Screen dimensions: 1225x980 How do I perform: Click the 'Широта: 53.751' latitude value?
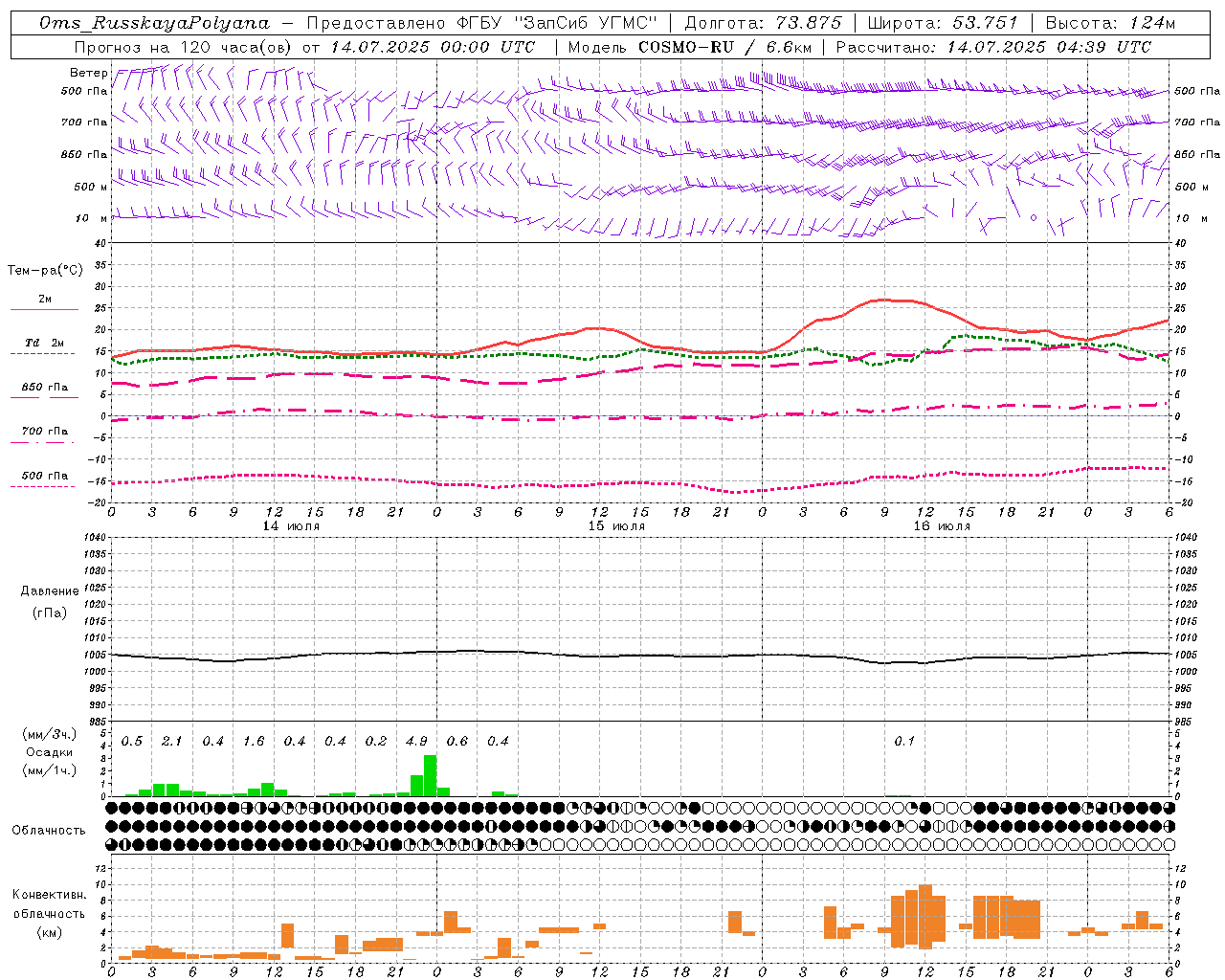pyautogui.click(x=943, y=23)
